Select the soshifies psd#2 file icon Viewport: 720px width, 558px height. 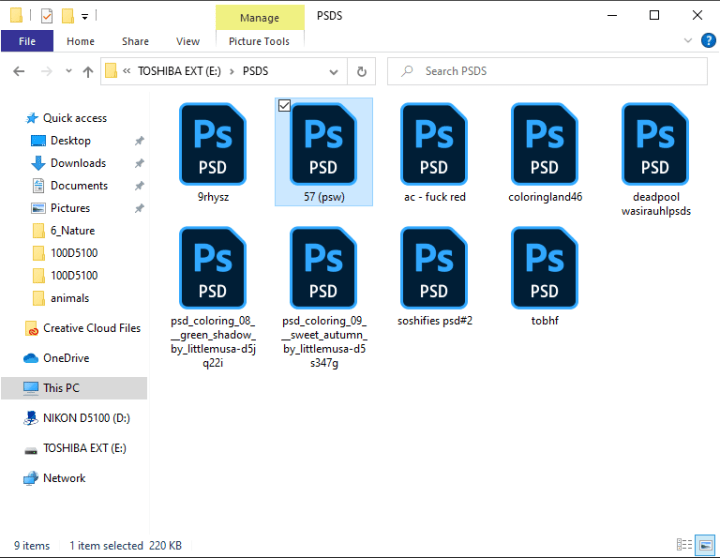(434, 268)
